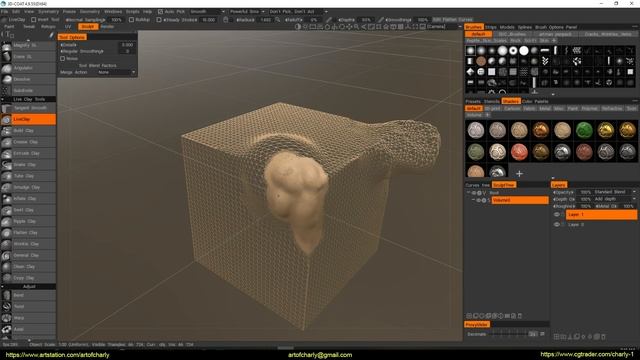Viewport: 640px width, 360px height.
Task: Open the Camera dropdown
Action: pos(444,27)
